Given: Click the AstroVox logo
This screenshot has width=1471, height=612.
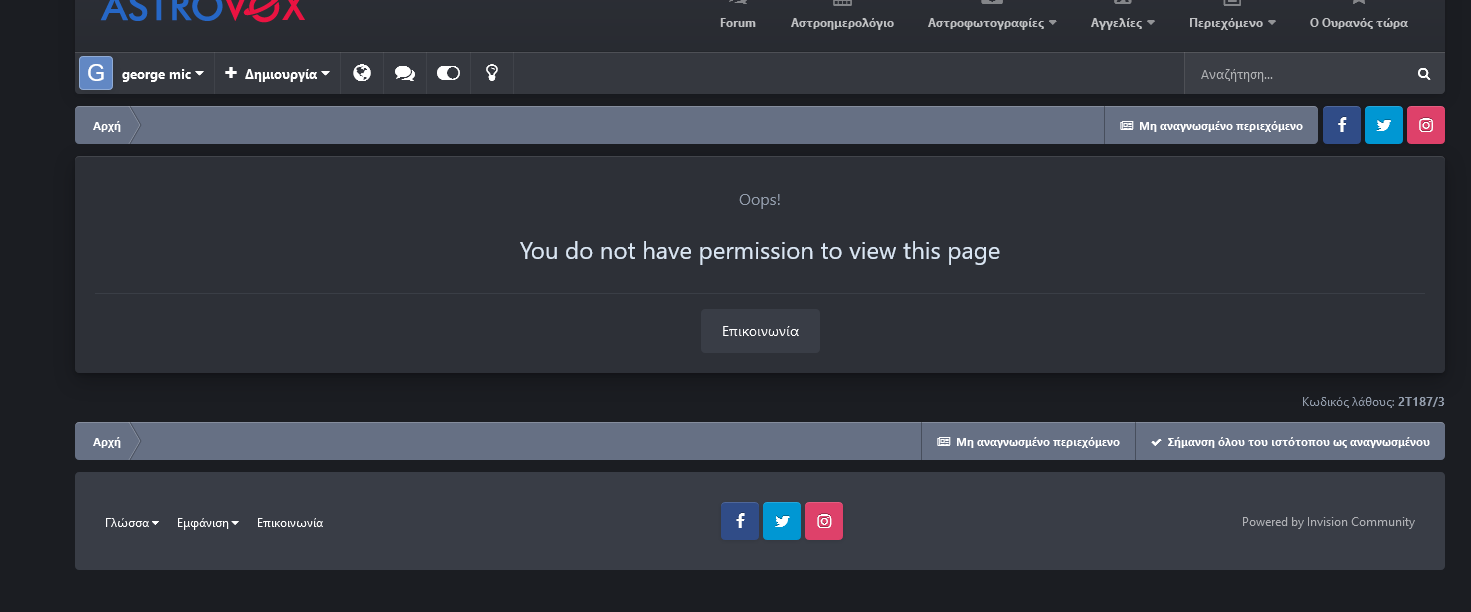Looking at the screenshot, I should [x=203, y=10].
